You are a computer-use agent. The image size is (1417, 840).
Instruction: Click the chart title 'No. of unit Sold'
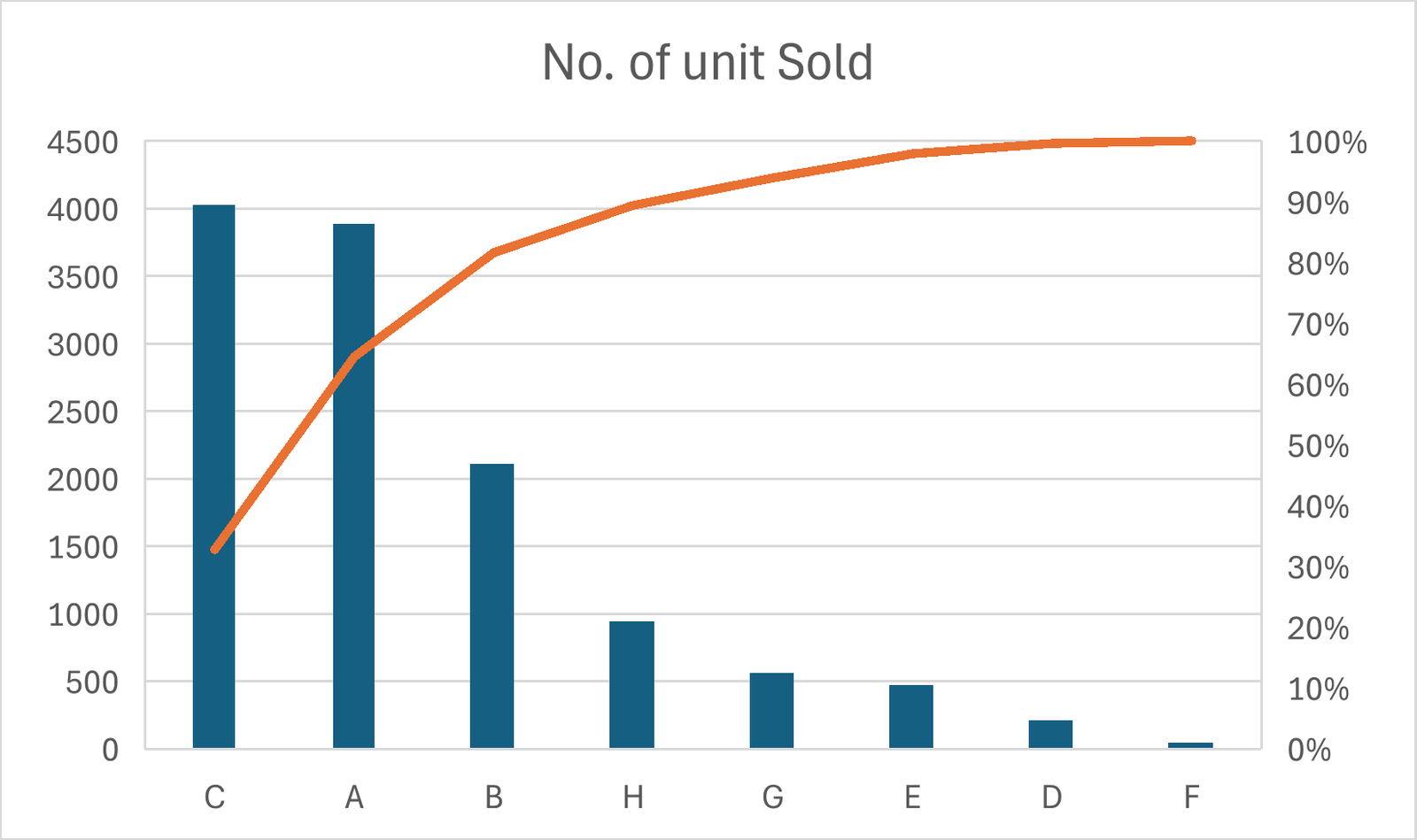point(707,63)
